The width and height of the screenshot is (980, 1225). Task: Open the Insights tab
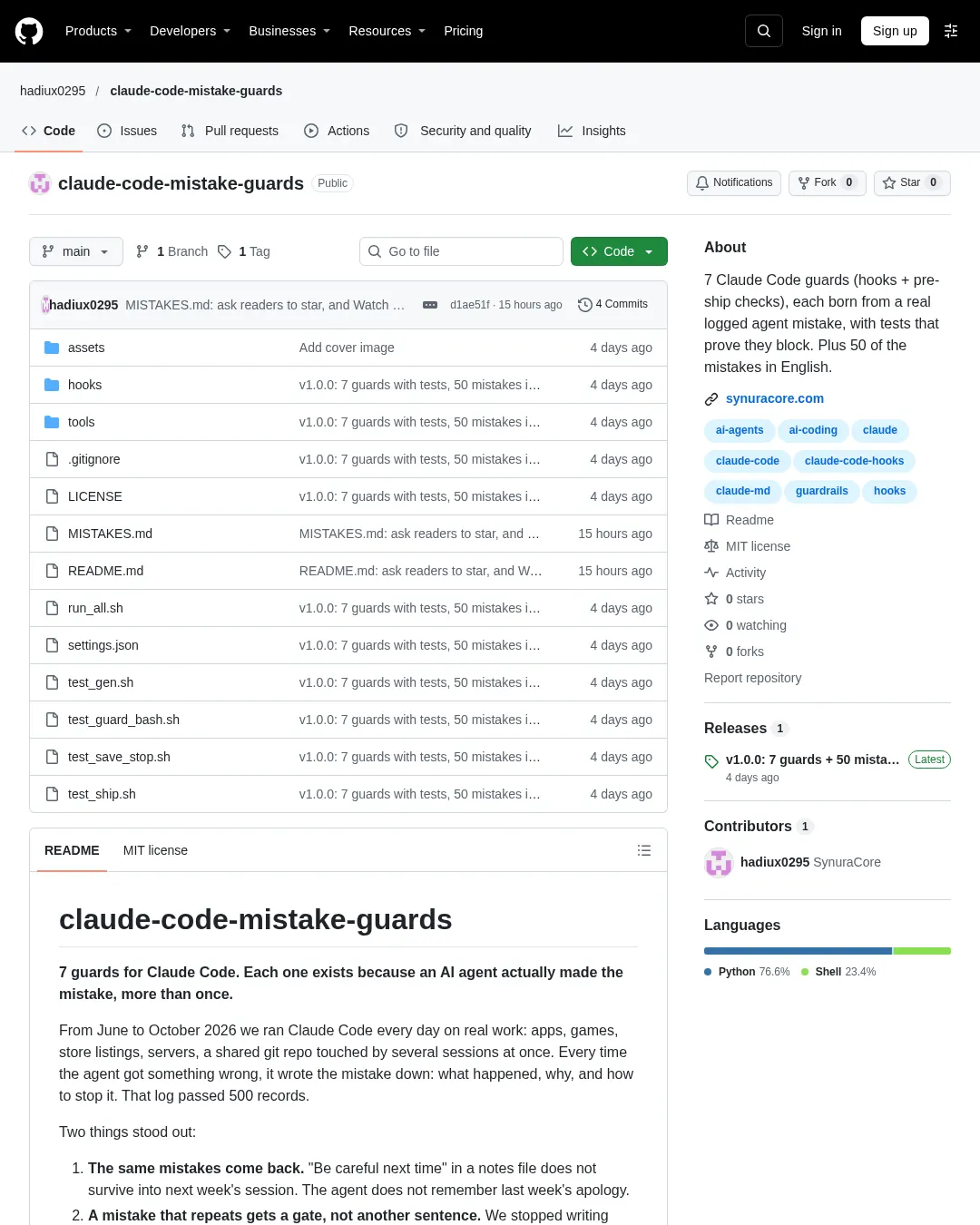point(592,131)
